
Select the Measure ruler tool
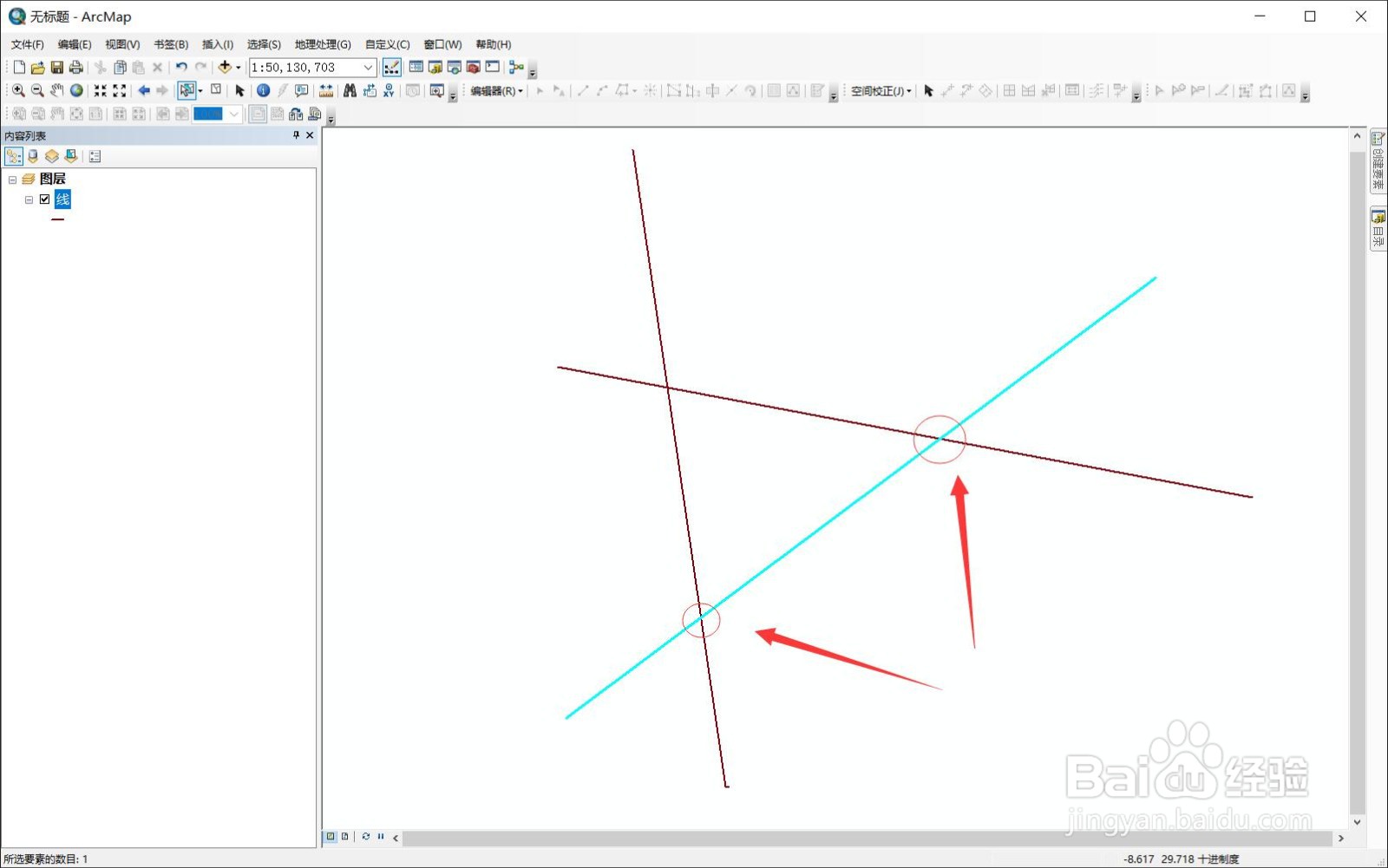click(326, 90)
